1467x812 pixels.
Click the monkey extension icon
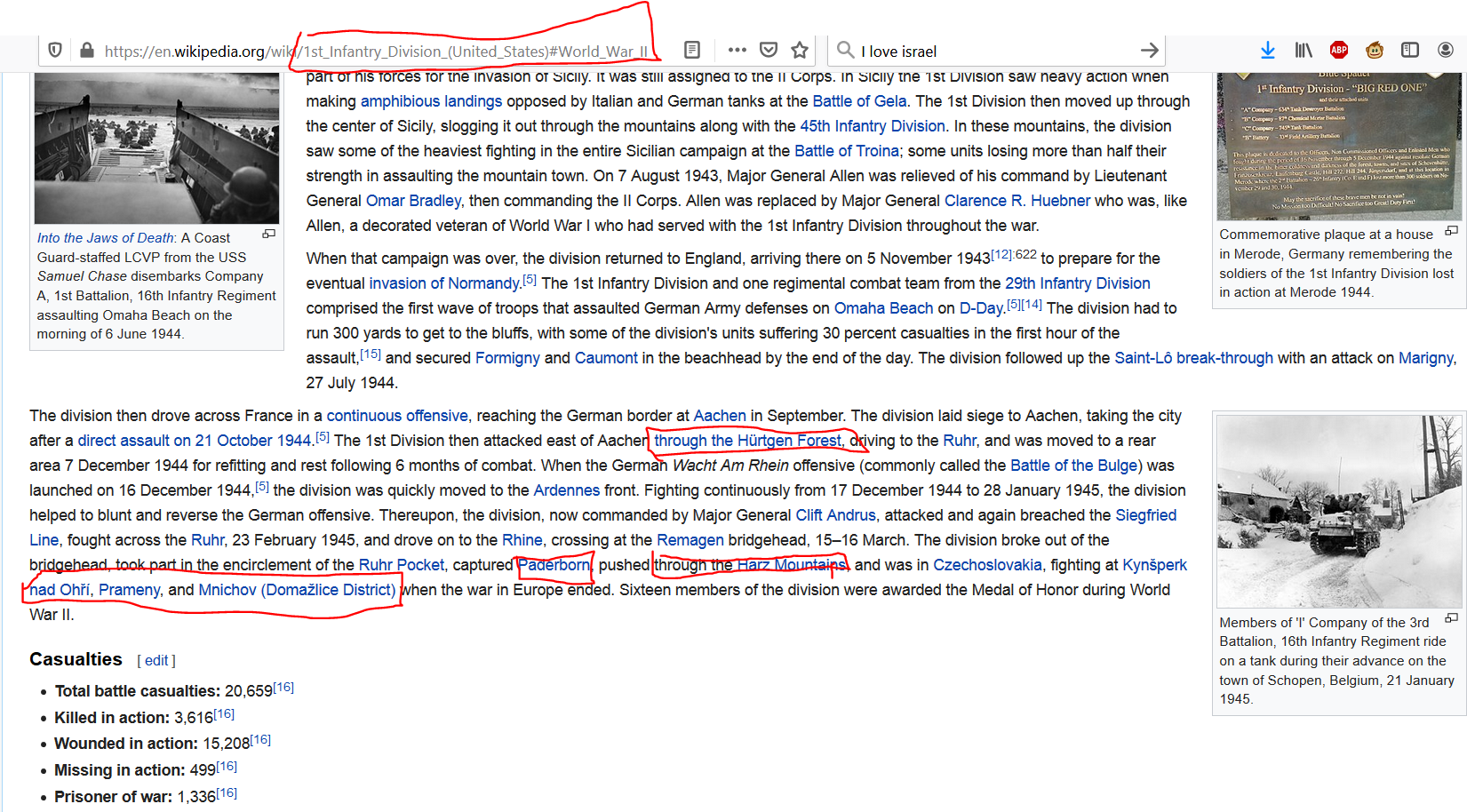pyautogui.click(x=1375, y=50)
